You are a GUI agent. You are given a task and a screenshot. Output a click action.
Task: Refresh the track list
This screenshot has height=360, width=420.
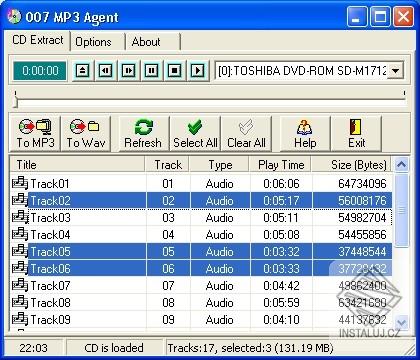pyautogui.click(x=143, y=133)
